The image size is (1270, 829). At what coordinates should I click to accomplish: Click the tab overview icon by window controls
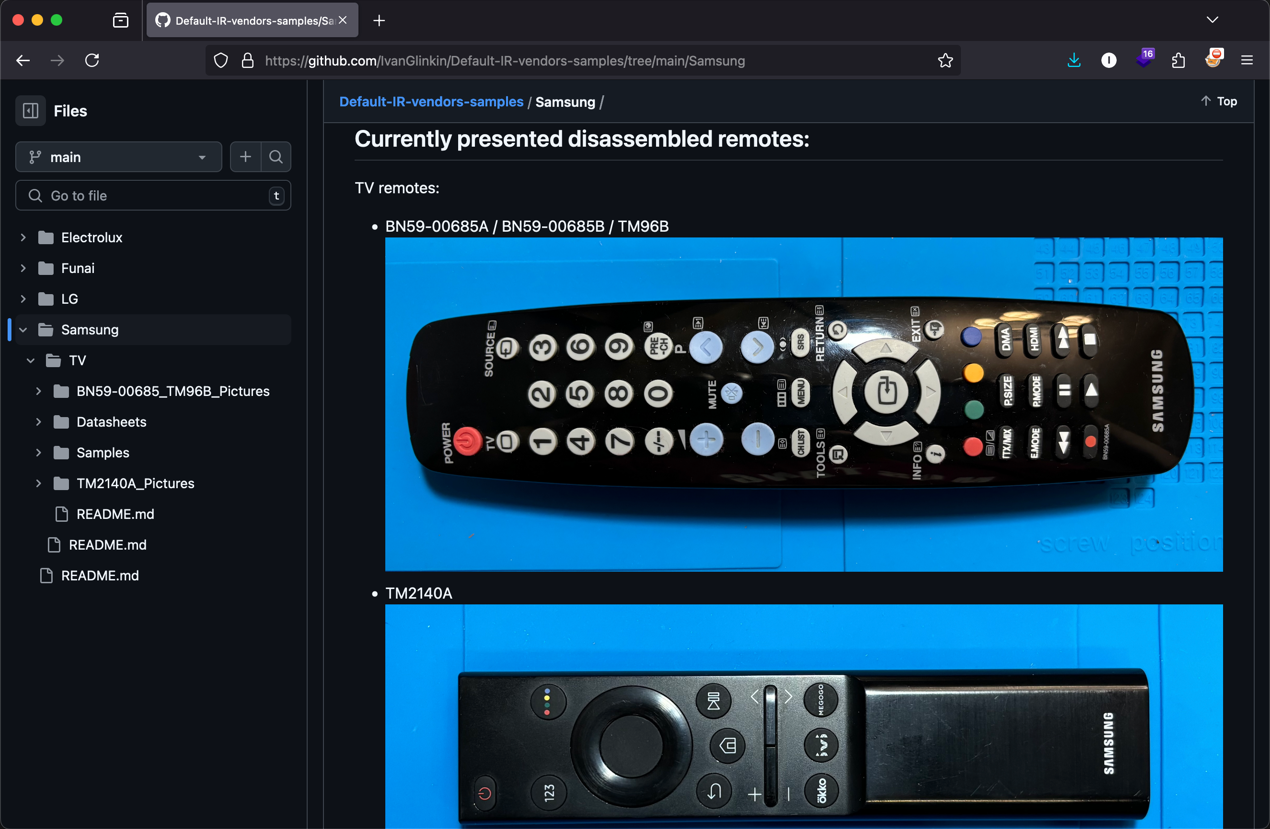(x=121, y=20)
